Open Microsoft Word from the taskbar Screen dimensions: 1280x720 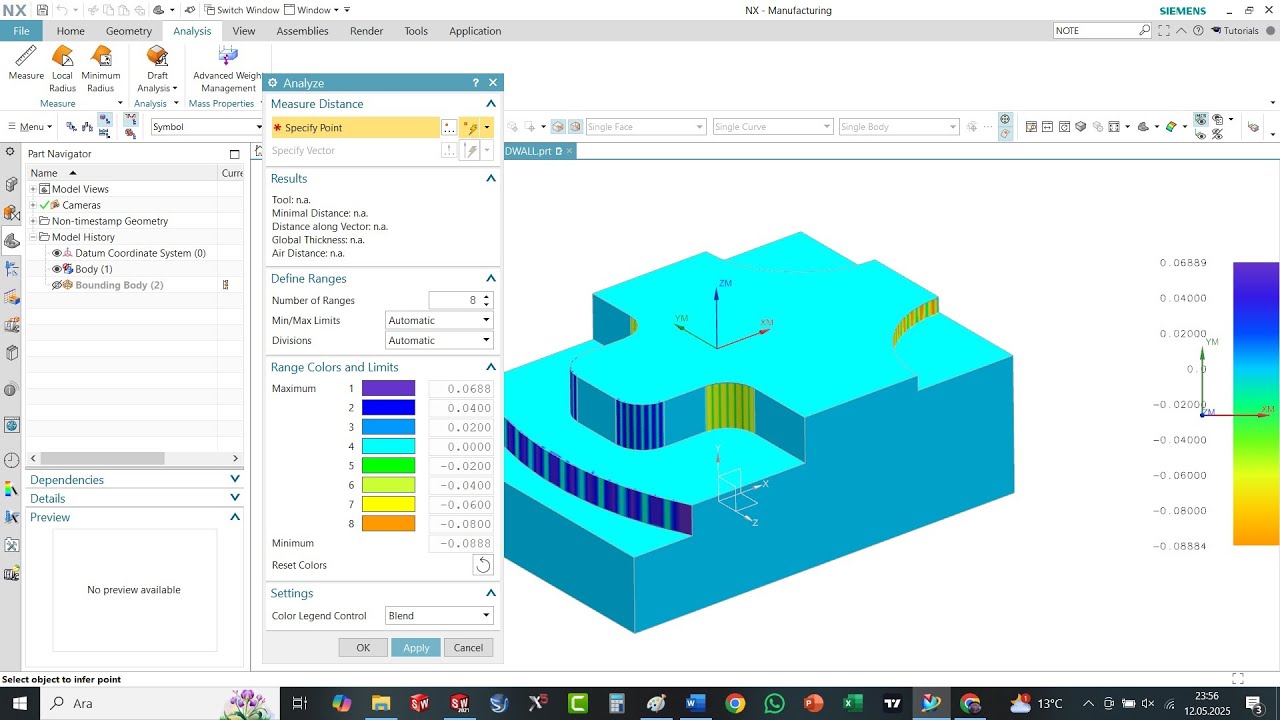click(695, 703)
